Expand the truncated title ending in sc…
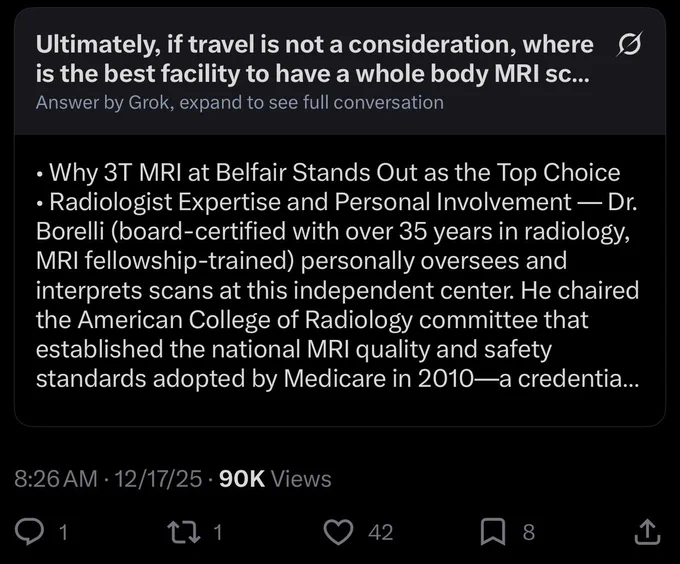The height and width of the screenshot is (564, 680). click(x=567, y=74)
